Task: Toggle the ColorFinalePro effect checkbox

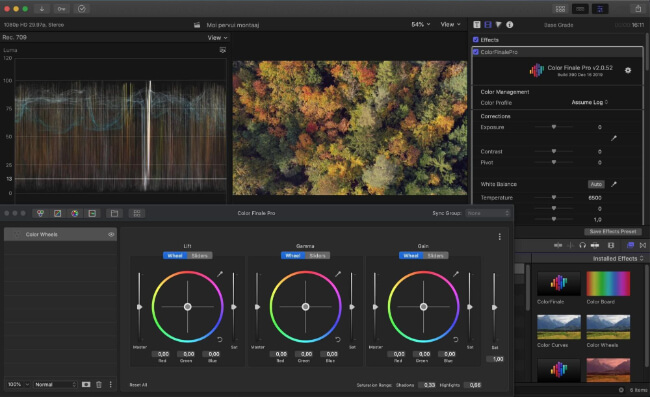Action: click(x=475, y=52)
